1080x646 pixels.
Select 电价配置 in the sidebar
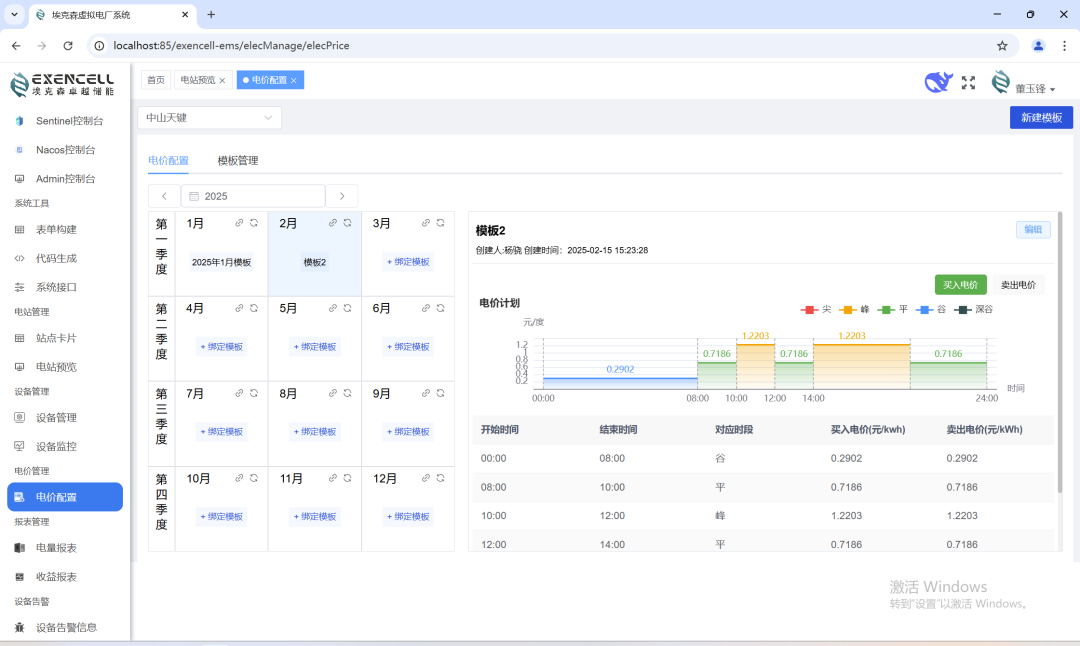pyautogui.click(x=65, y=497)
